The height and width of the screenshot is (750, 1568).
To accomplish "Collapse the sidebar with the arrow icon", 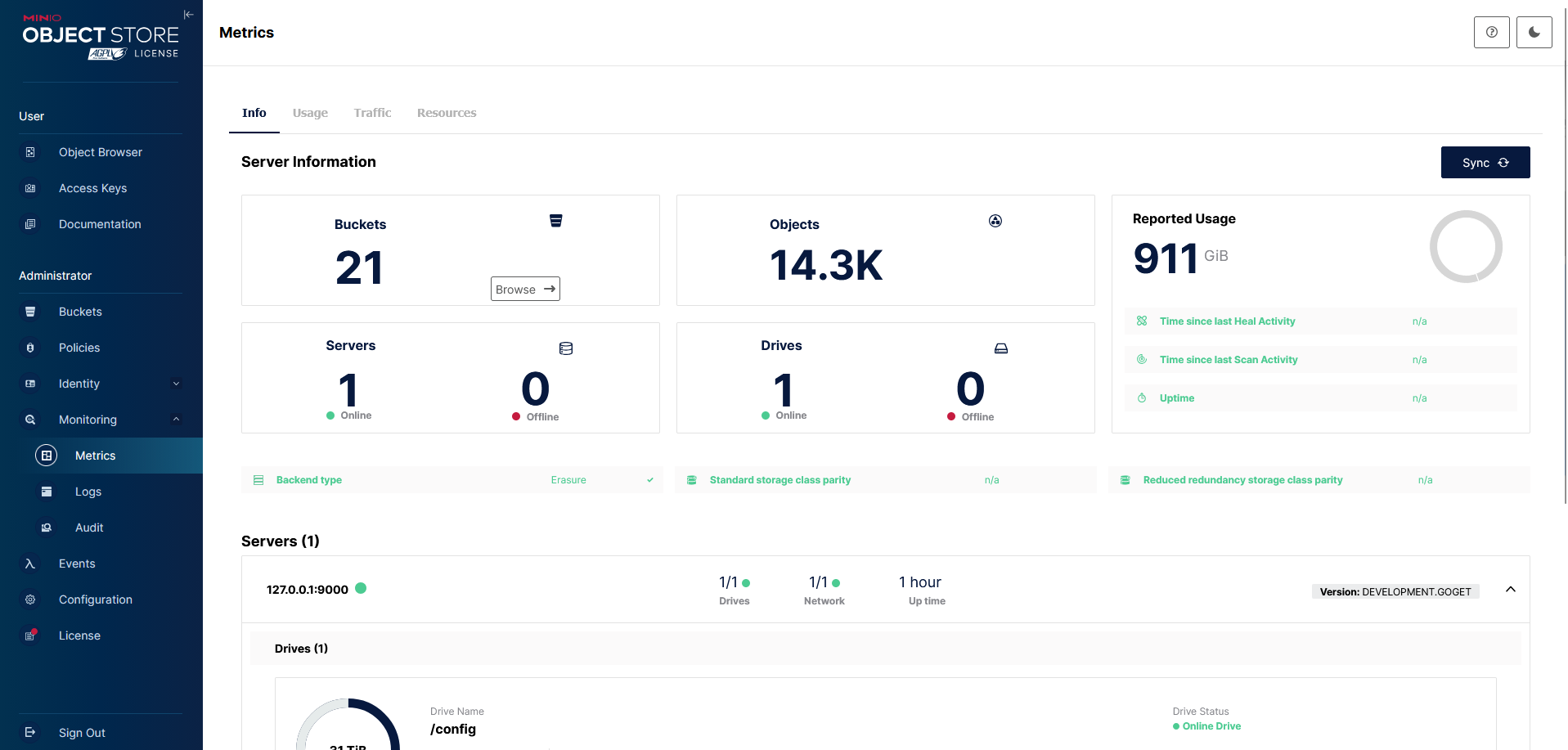I will click(x=188, y=14).
